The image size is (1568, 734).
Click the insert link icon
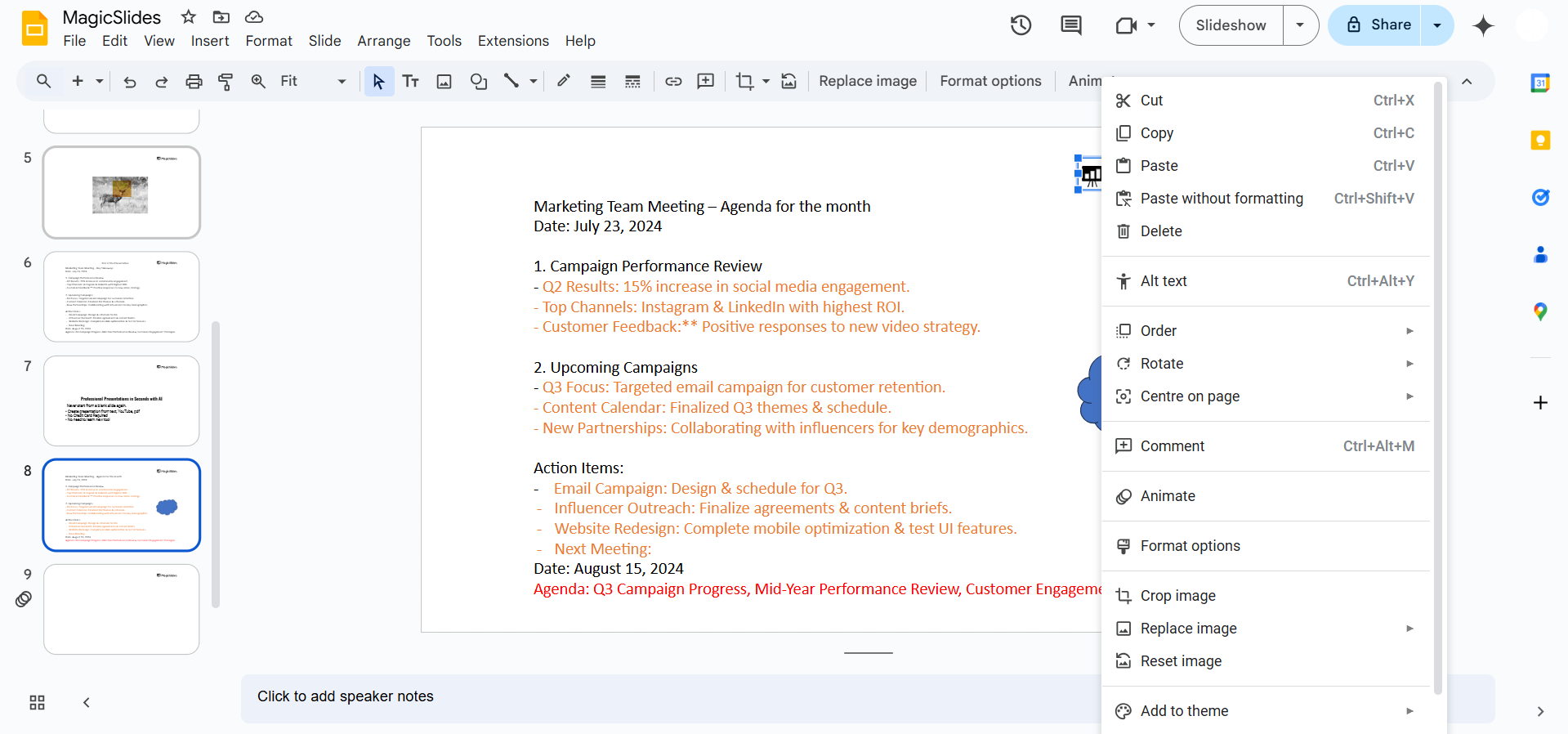click(x=673, y=81)
